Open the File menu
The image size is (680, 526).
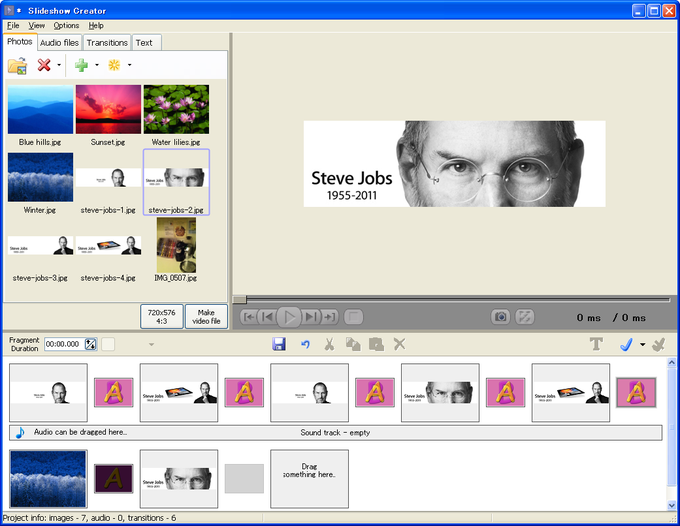point(13,26)
